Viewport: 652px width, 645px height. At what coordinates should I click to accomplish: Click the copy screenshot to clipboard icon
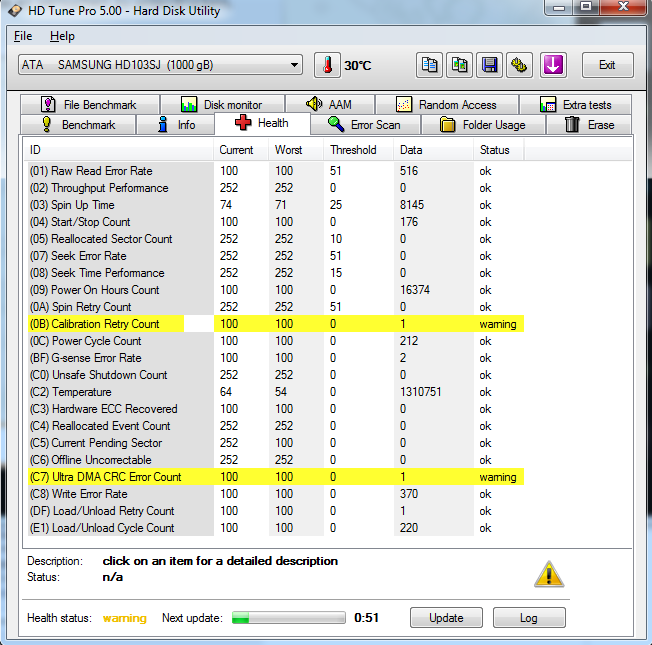tap(459, 65)
